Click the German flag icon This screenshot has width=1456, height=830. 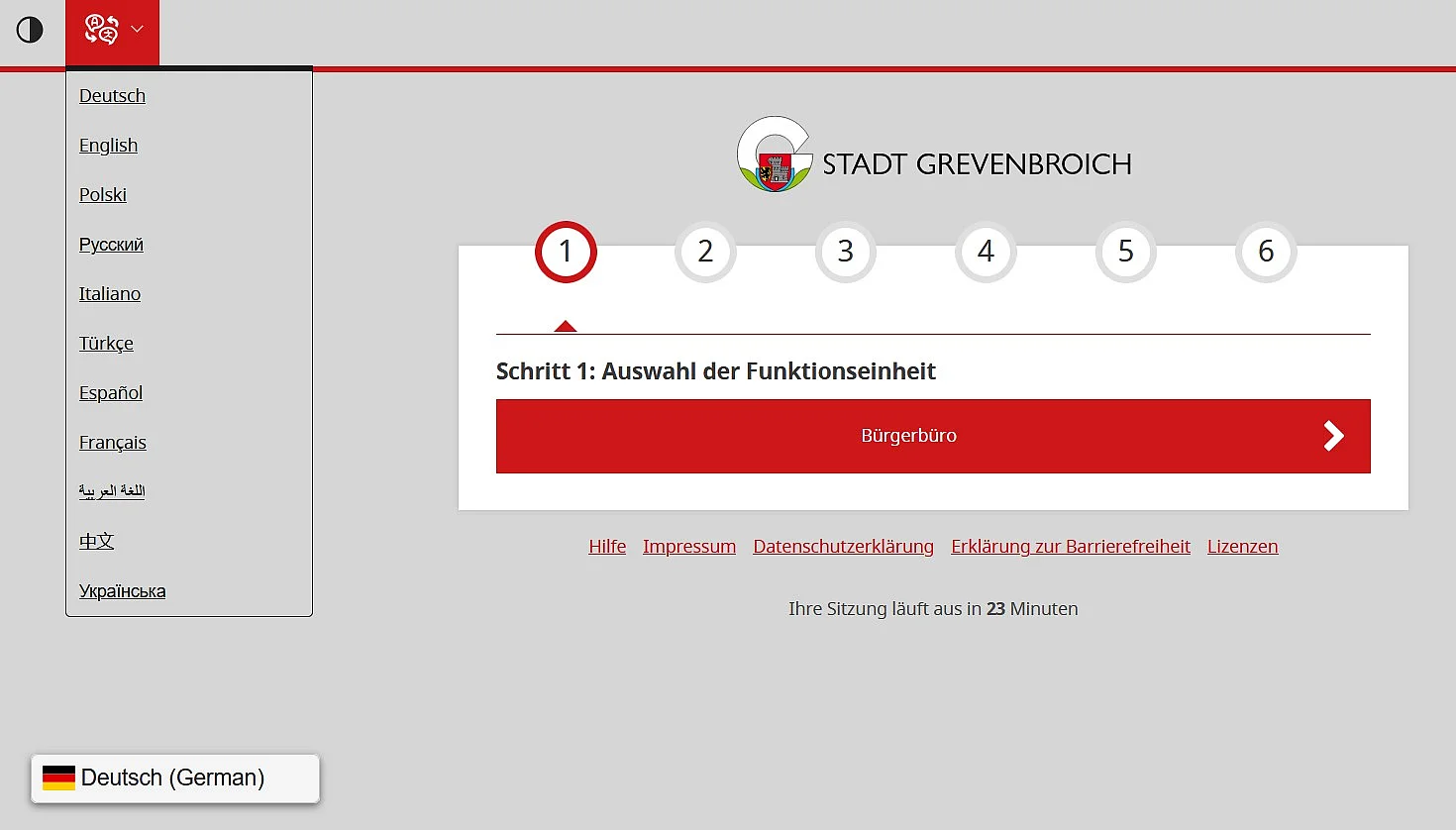(58, 778)
